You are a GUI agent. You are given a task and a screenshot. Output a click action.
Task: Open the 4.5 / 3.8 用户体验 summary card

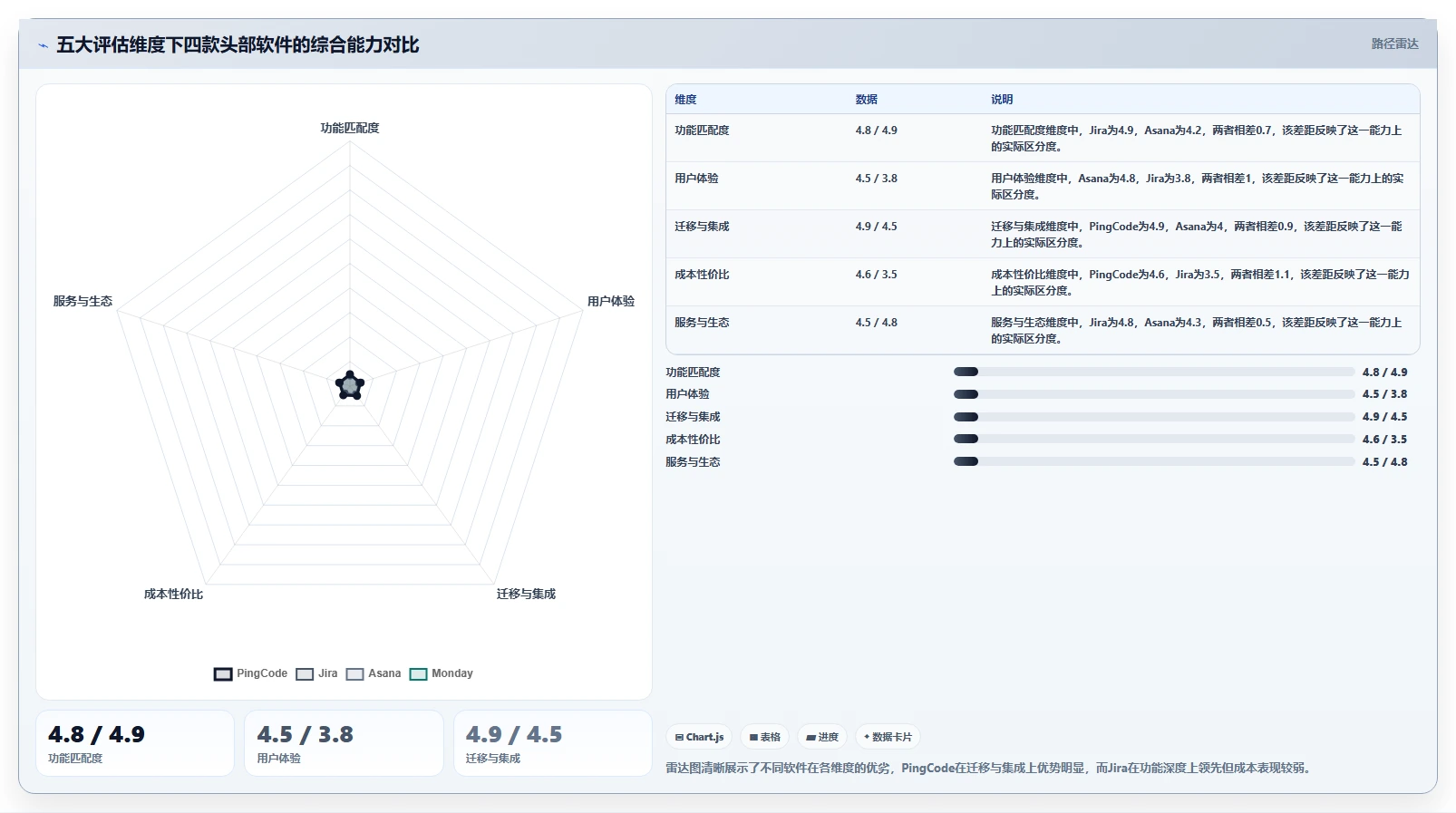344,743
